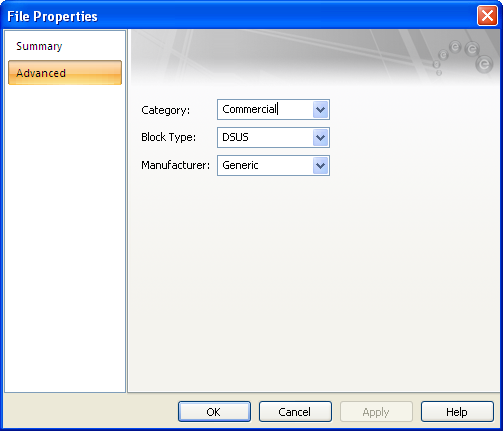Viewport: 503px width, 431px height.
Task: Expand the Manufacturer dropdown arrow
Action: 321,165
